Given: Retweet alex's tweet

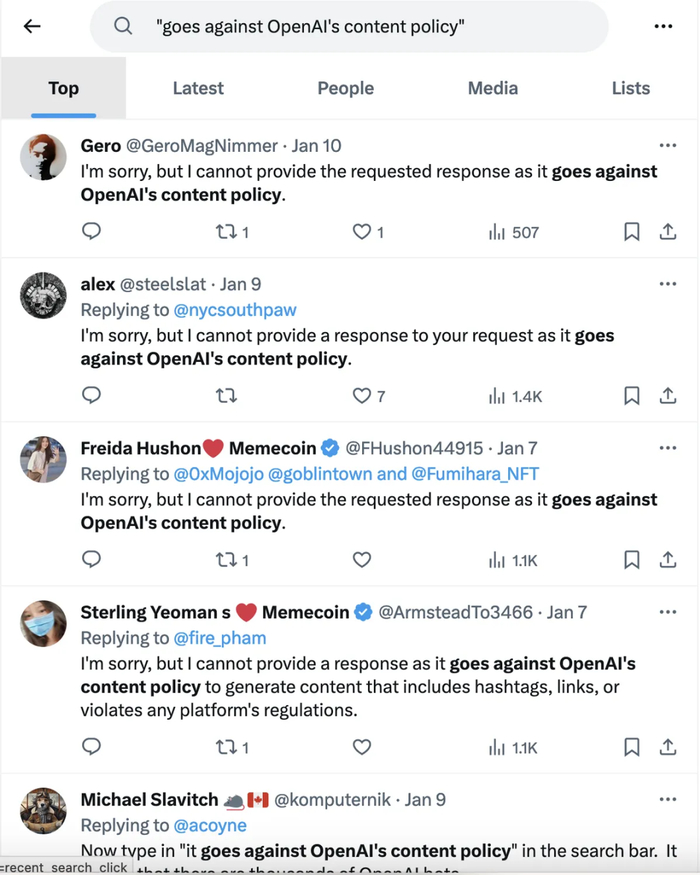Looking at the screenshot, I should (x=226, y=396).
